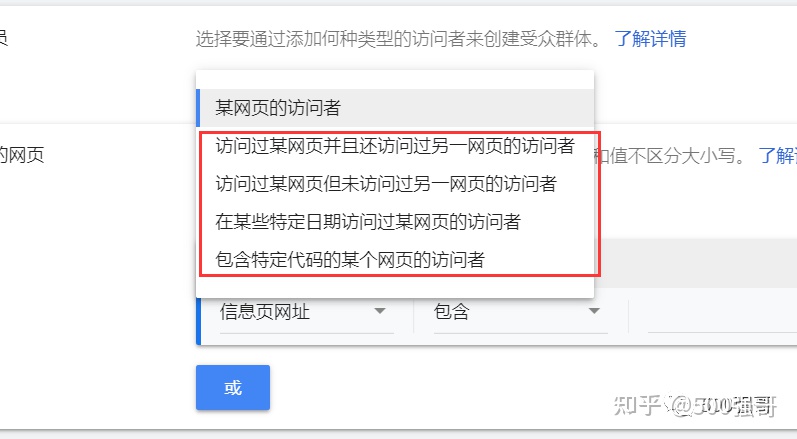
Task: Open the 了解详情 link at top
Action: [650, 39]
